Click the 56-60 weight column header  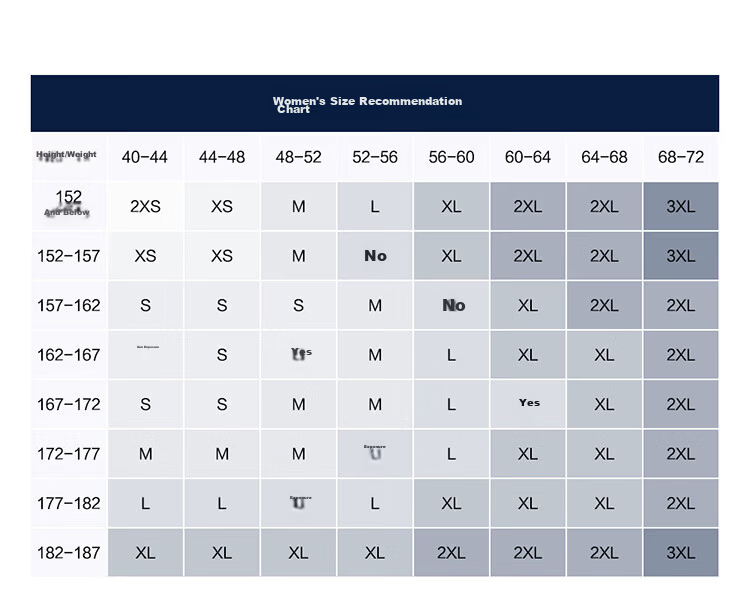coord(452,157)
